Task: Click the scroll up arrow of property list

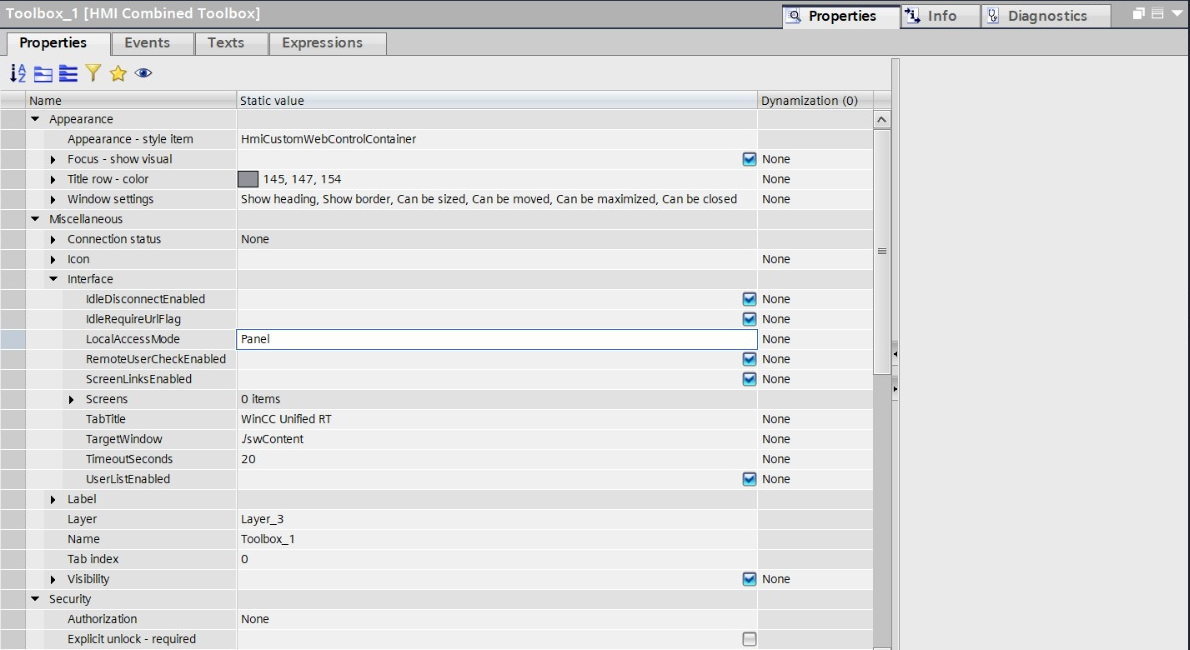Action: click(x=881, y=119)
